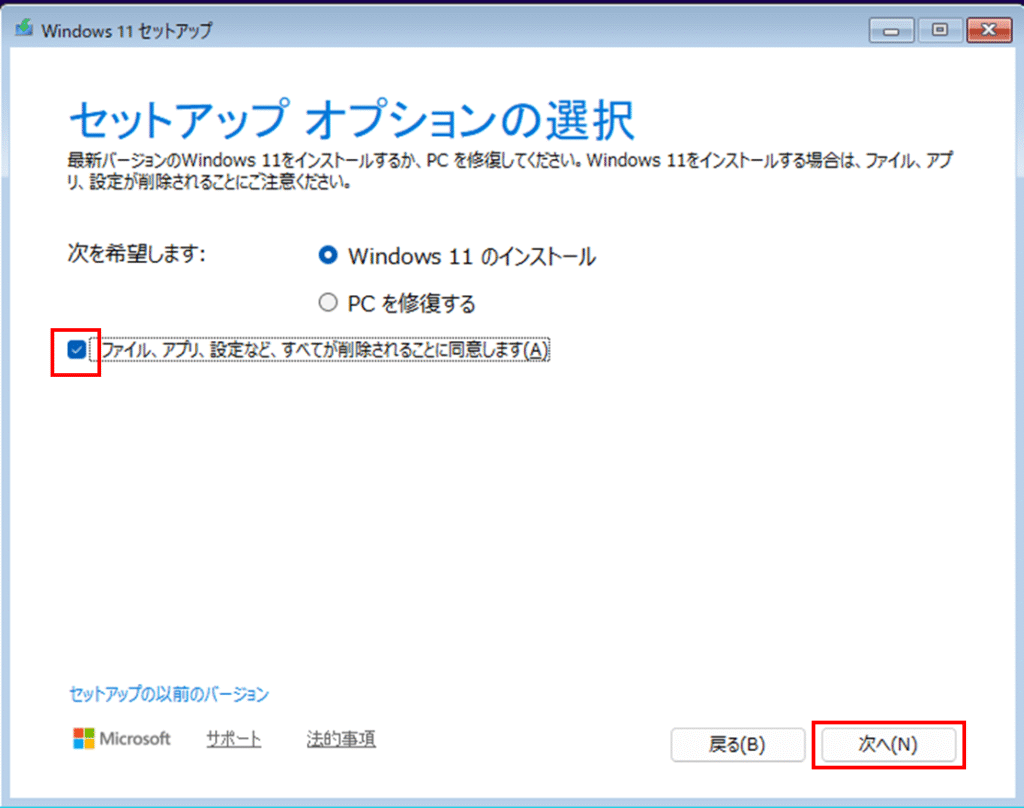Uncheck the agreement checkbox for deleting everything

click(76, 350)
